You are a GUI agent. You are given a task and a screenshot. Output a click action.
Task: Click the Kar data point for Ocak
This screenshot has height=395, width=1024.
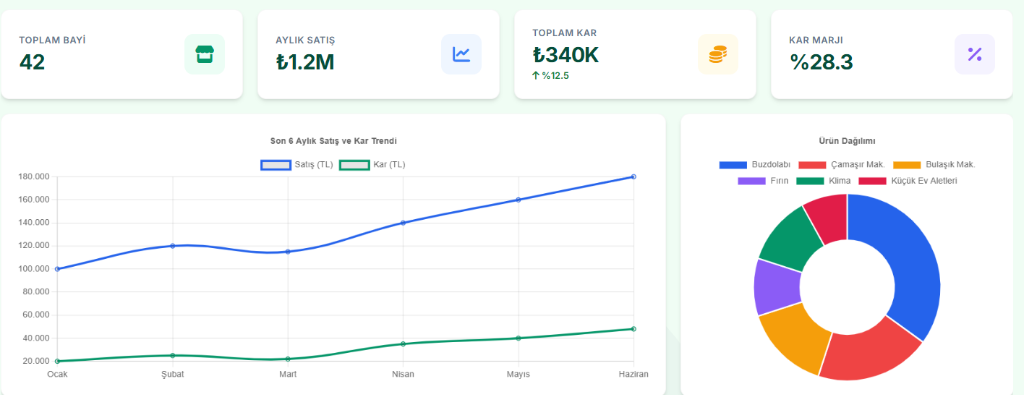(x=57, y=361)
